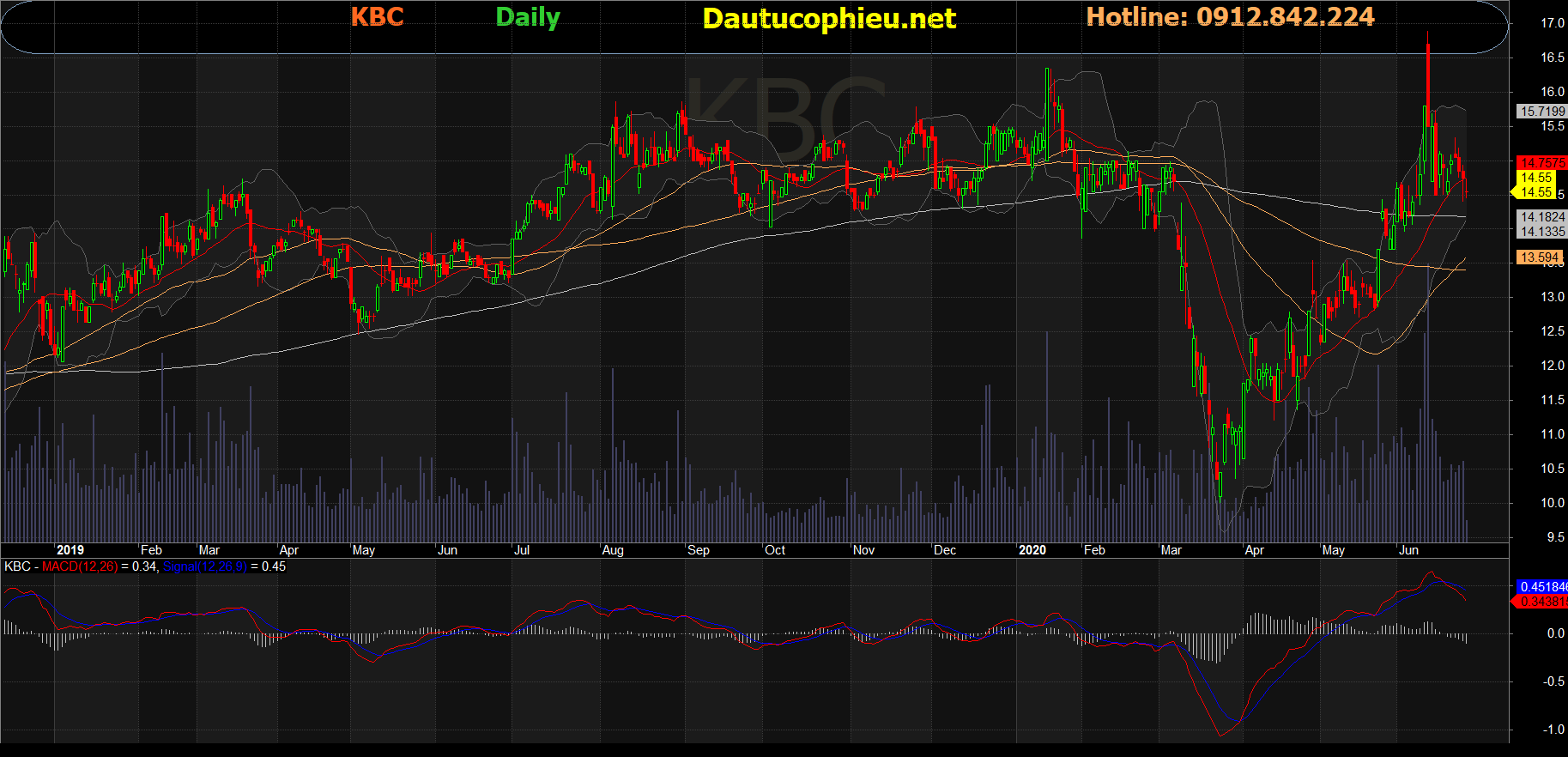The height and width of the screenshot is (757, 1568).
Task: Click the orange KBC ticker title
Action: tap(377, 17)
